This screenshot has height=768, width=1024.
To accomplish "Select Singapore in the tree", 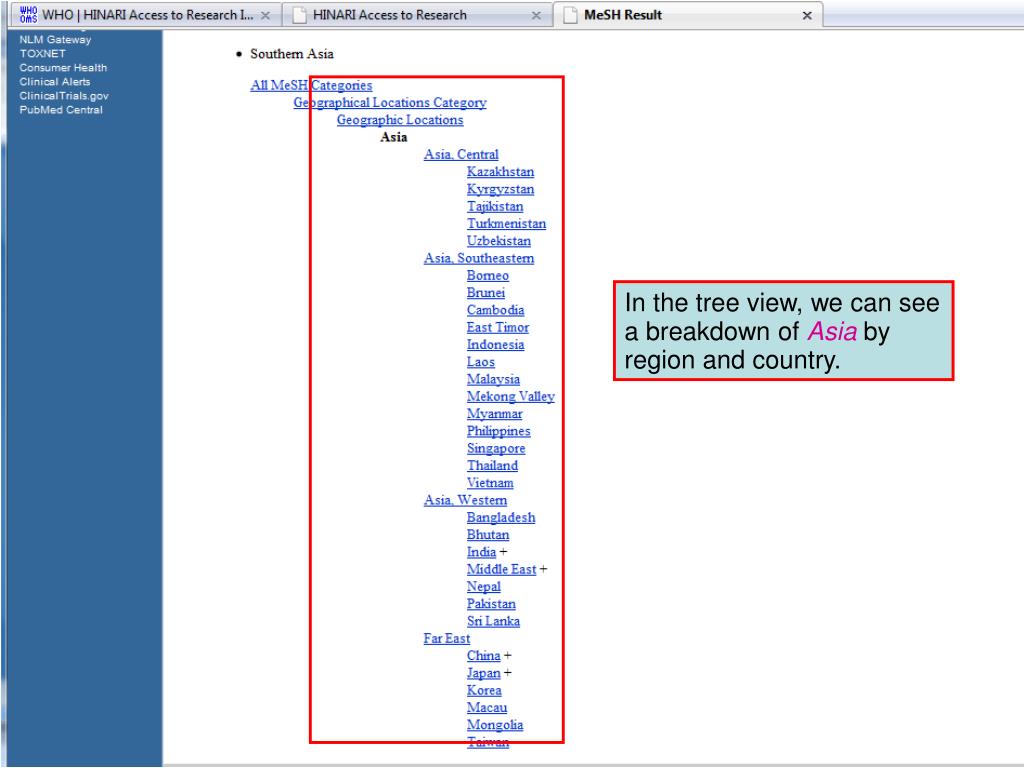I will click(496, 449).
